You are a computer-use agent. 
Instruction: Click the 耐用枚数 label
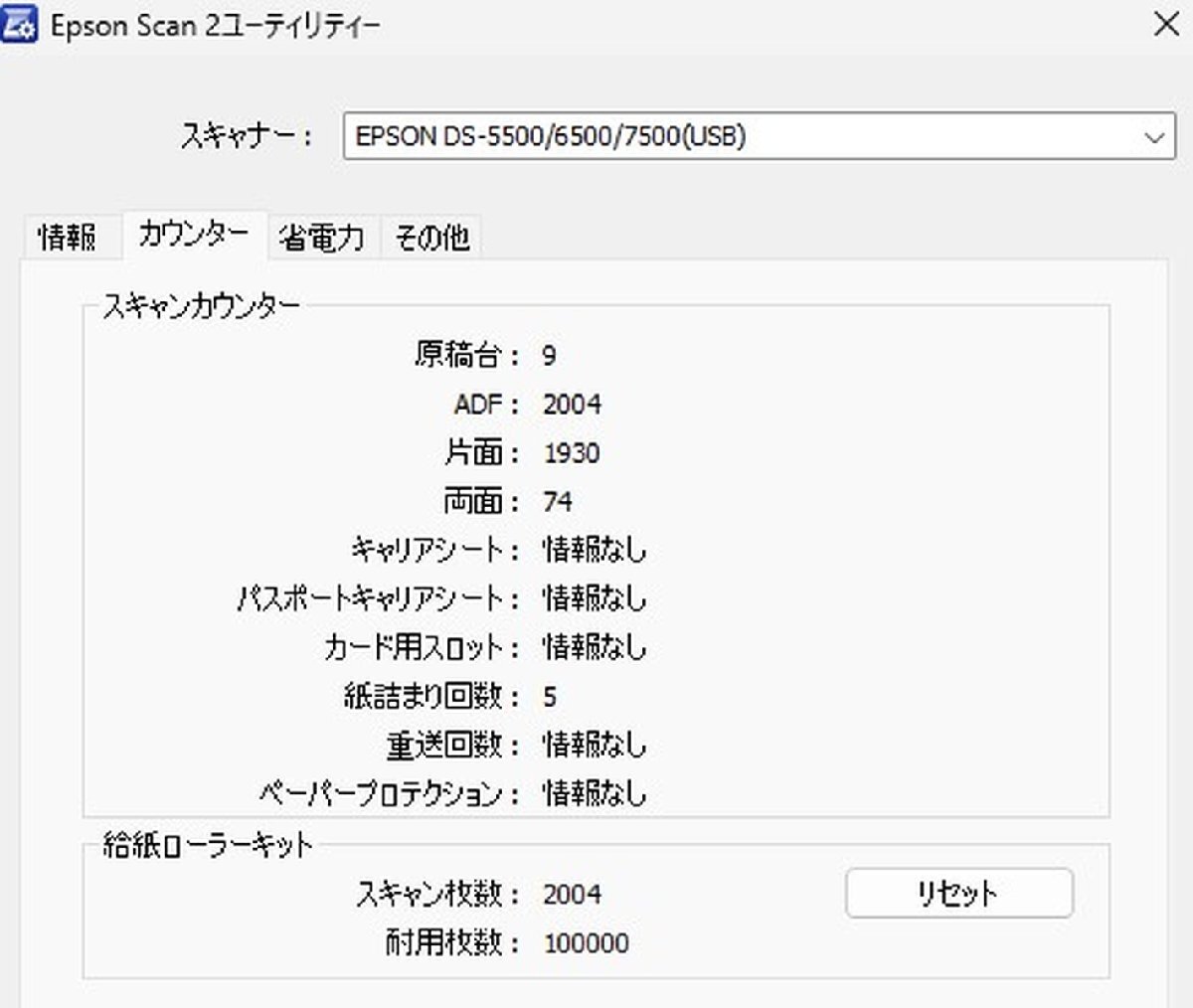(452, 942)
